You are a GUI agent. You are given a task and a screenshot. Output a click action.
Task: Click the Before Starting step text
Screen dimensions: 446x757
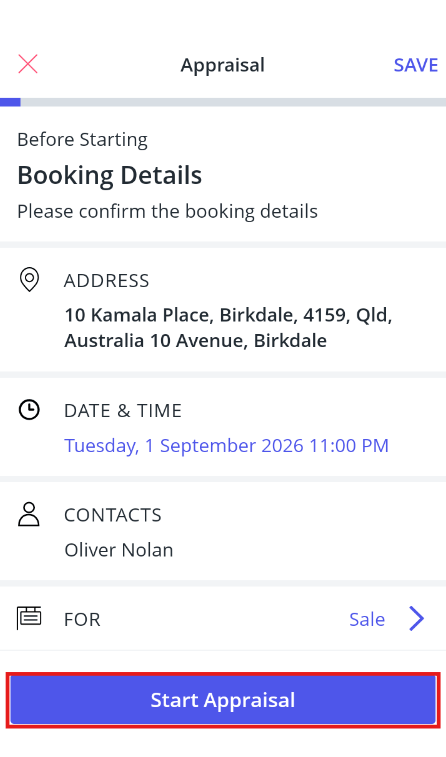click(83, 140)
